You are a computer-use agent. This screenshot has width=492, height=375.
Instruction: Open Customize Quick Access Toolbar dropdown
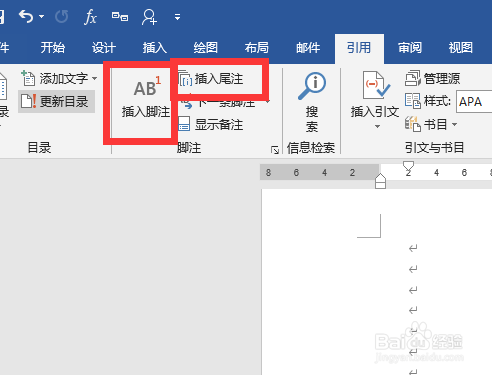(177, 17)
